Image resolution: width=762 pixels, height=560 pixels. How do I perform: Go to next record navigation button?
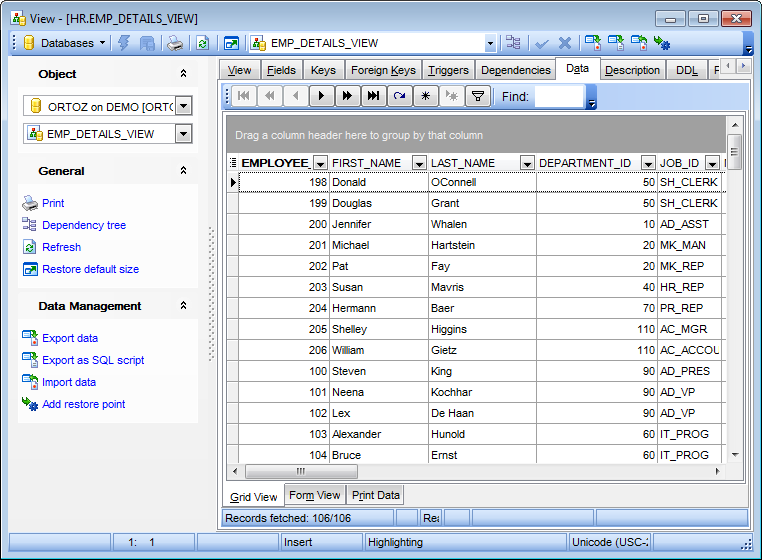[x=321, y=96]
